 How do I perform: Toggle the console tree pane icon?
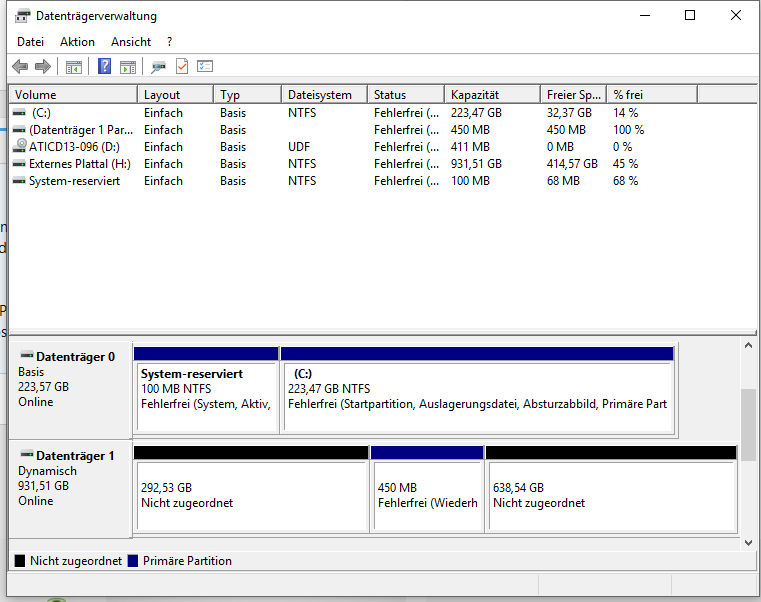point(74,67)
